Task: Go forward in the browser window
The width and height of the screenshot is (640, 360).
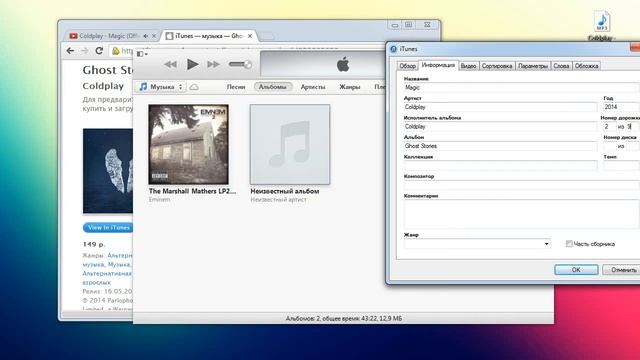Action: coord(84,51)
